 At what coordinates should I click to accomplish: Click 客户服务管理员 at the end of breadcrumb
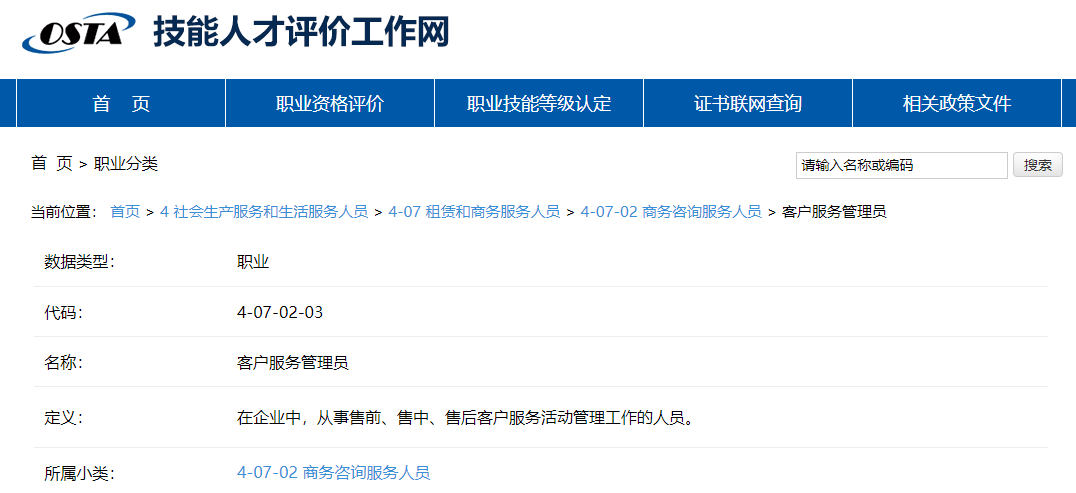tap(834, 211)
